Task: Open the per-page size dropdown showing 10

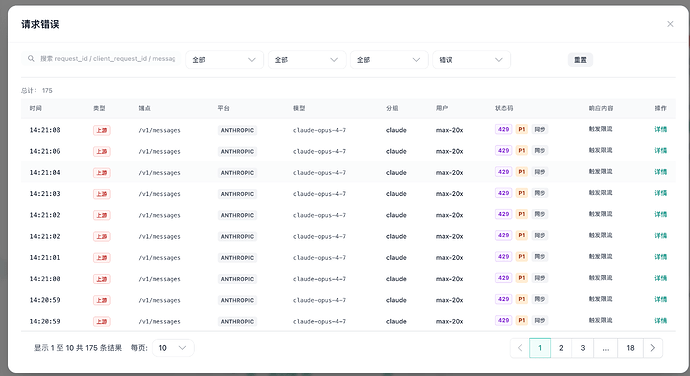Action: click(x=173, y=348)
